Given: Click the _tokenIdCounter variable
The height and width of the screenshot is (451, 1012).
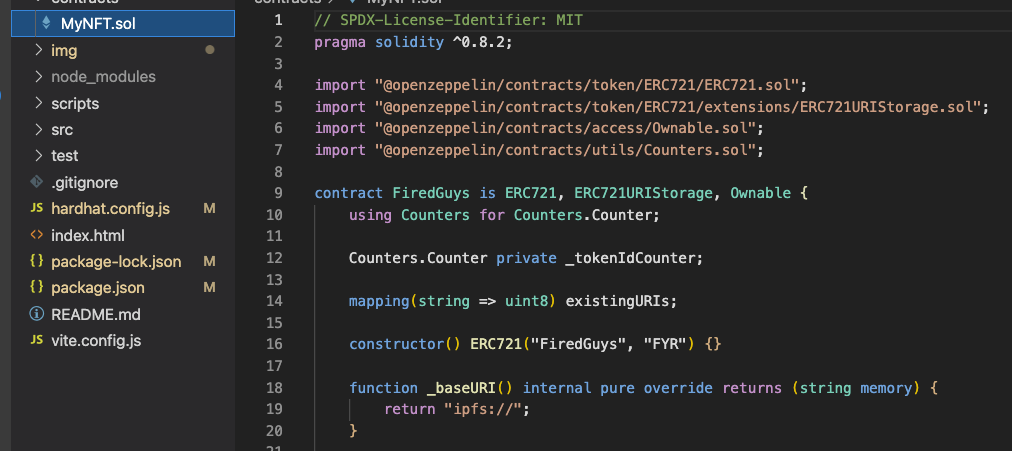Looking at the screenshot, I should click(629, 258).
